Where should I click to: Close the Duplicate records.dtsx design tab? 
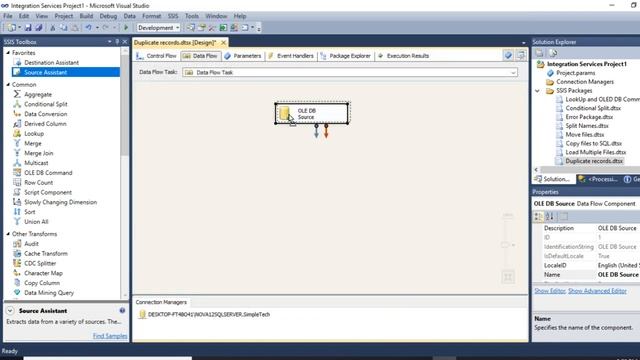point(223,42)
